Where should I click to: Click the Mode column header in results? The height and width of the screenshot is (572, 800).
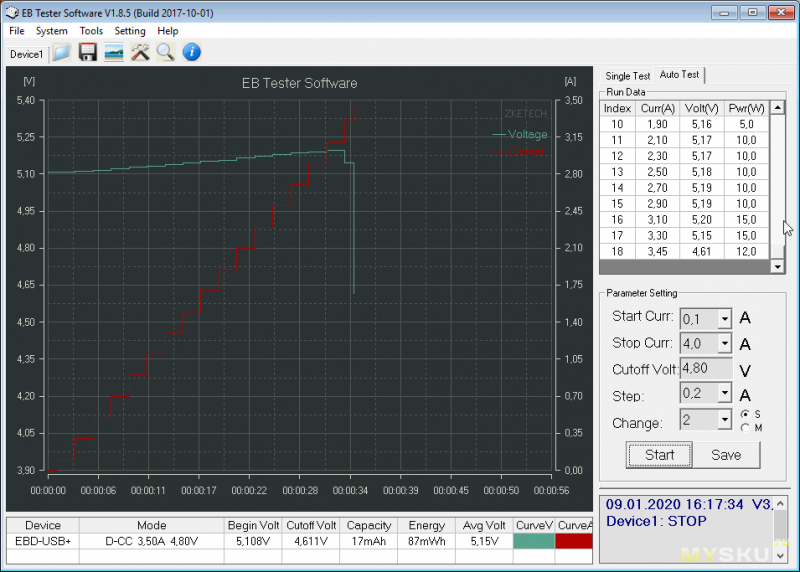click(152, 526)
